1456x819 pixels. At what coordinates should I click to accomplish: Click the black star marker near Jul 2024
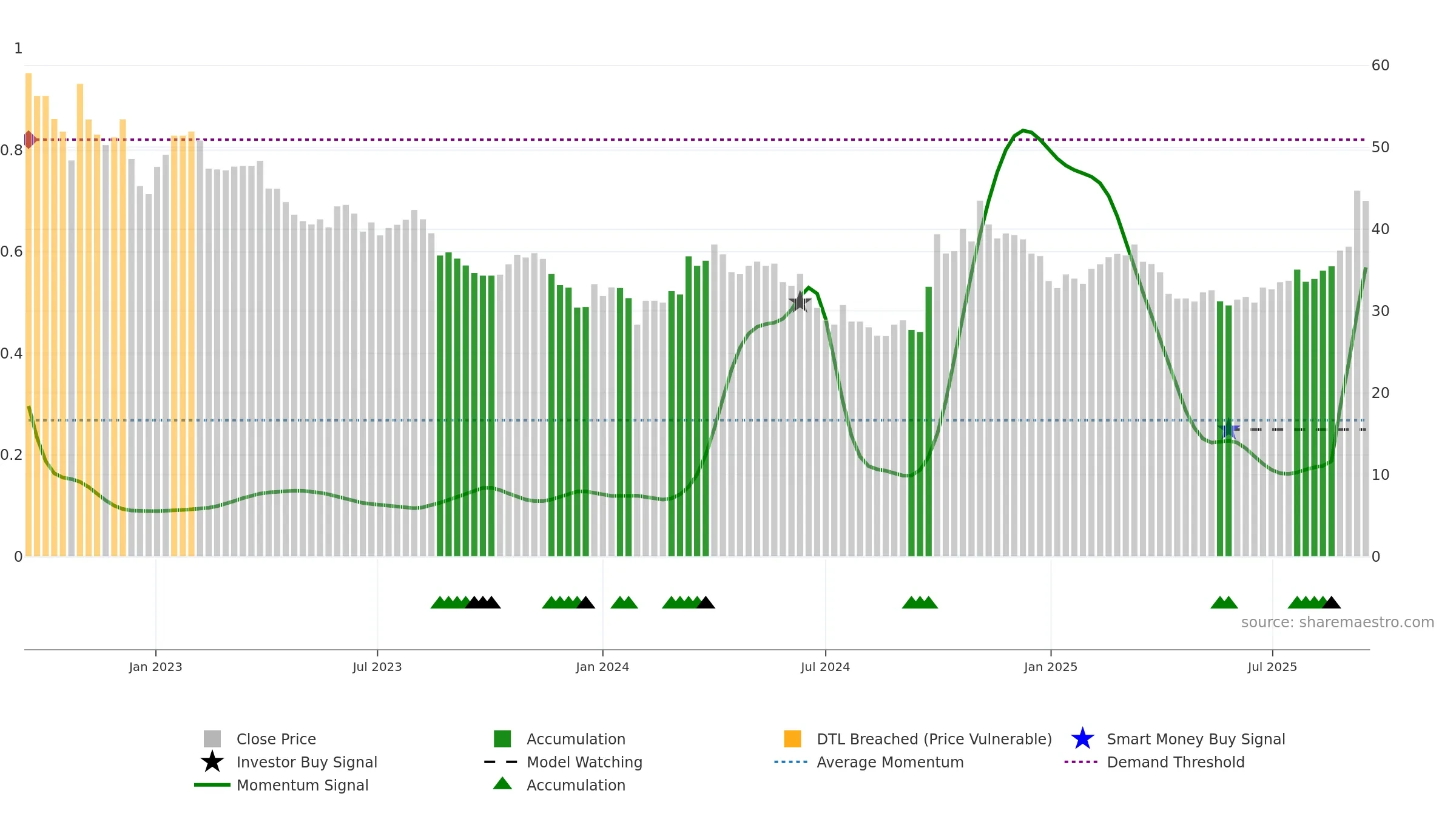point(800,302)
